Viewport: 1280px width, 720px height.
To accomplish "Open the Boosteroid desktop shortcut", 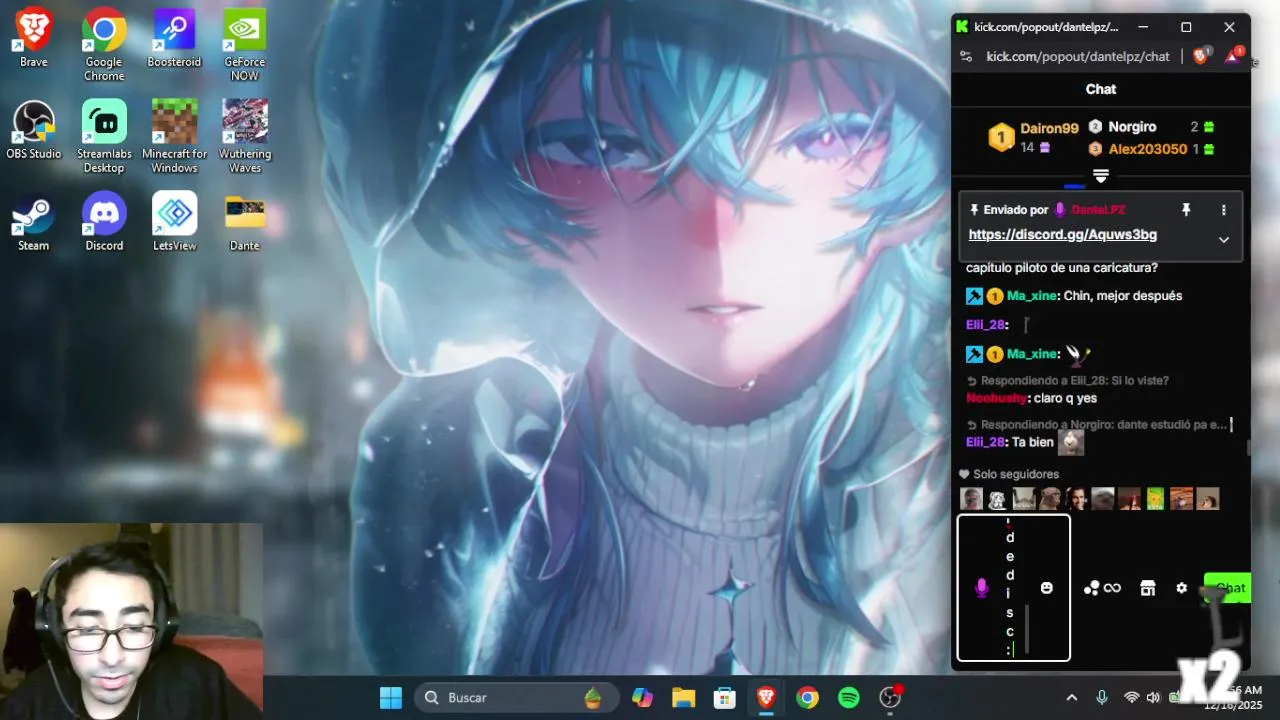I will click(174, 38).
